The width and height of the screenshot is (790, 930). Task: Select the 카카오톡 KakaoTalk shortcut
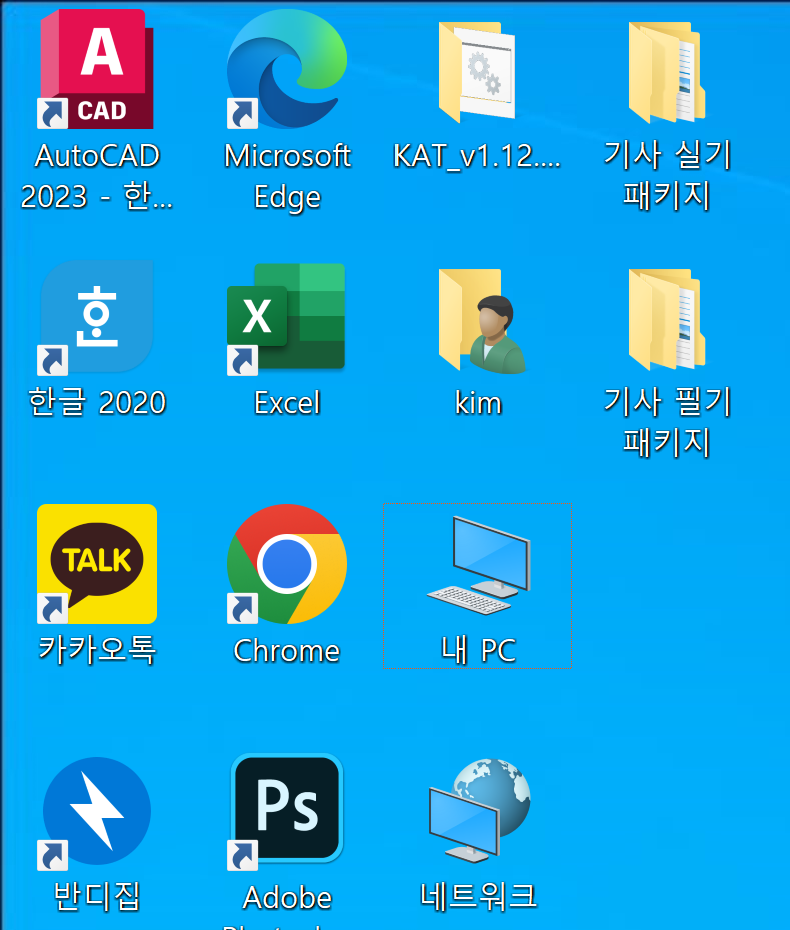coord(97,563)
